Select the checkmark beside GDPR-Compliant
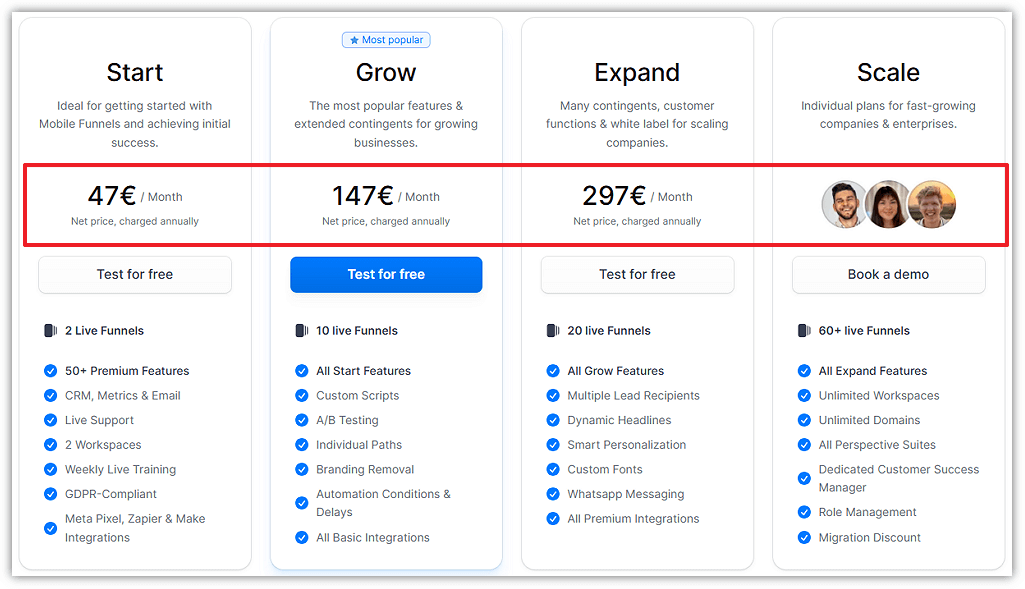 coord(50,493)
